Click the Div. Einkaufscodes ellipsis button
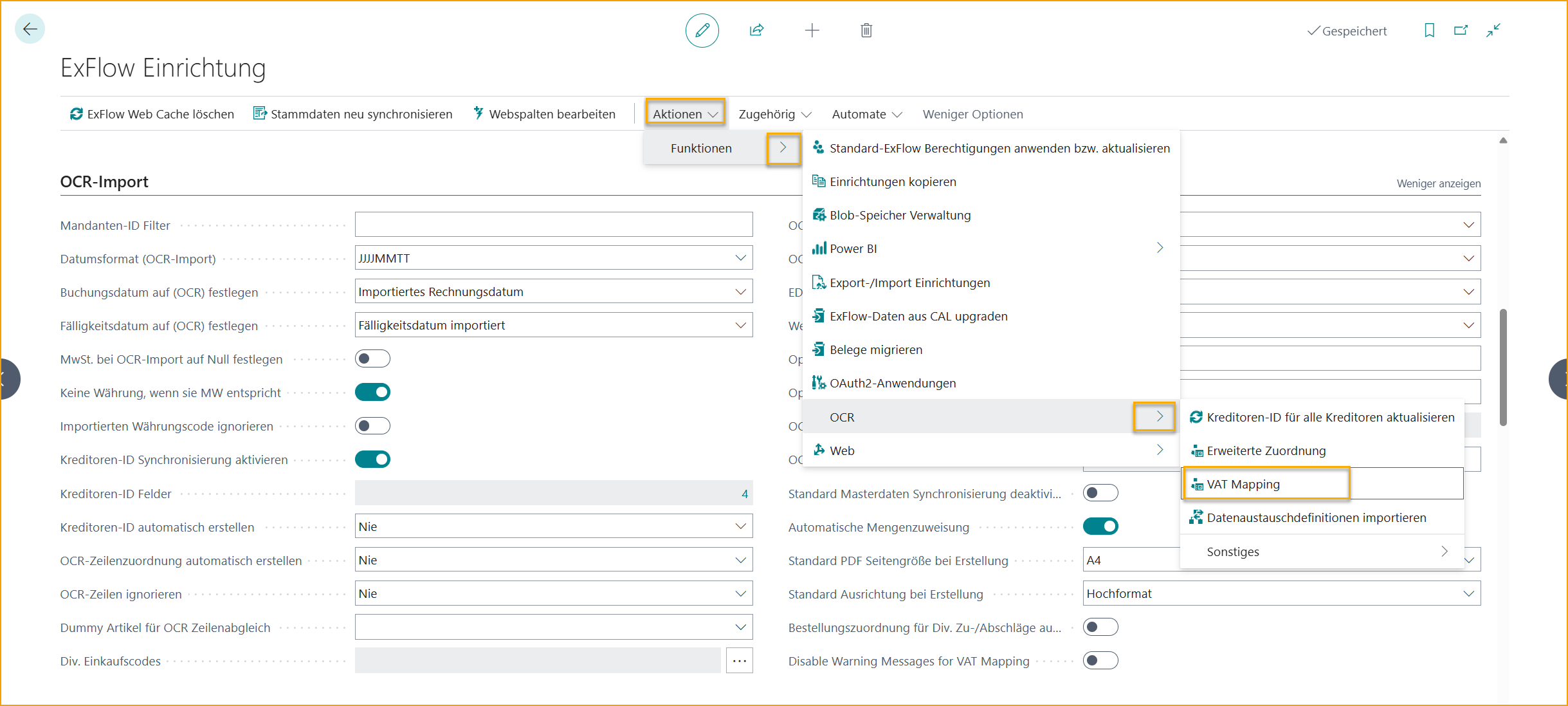Image resolution: width=1568 pixels, height=706 pixels. click(x=740, y=661)
